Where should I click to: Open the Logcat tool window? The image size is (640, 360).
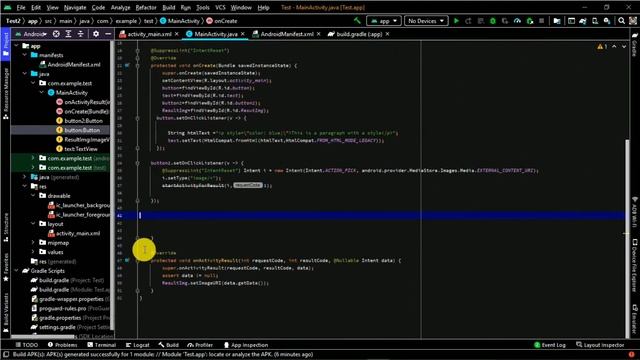pyautogui.click(x=138, y=345)
